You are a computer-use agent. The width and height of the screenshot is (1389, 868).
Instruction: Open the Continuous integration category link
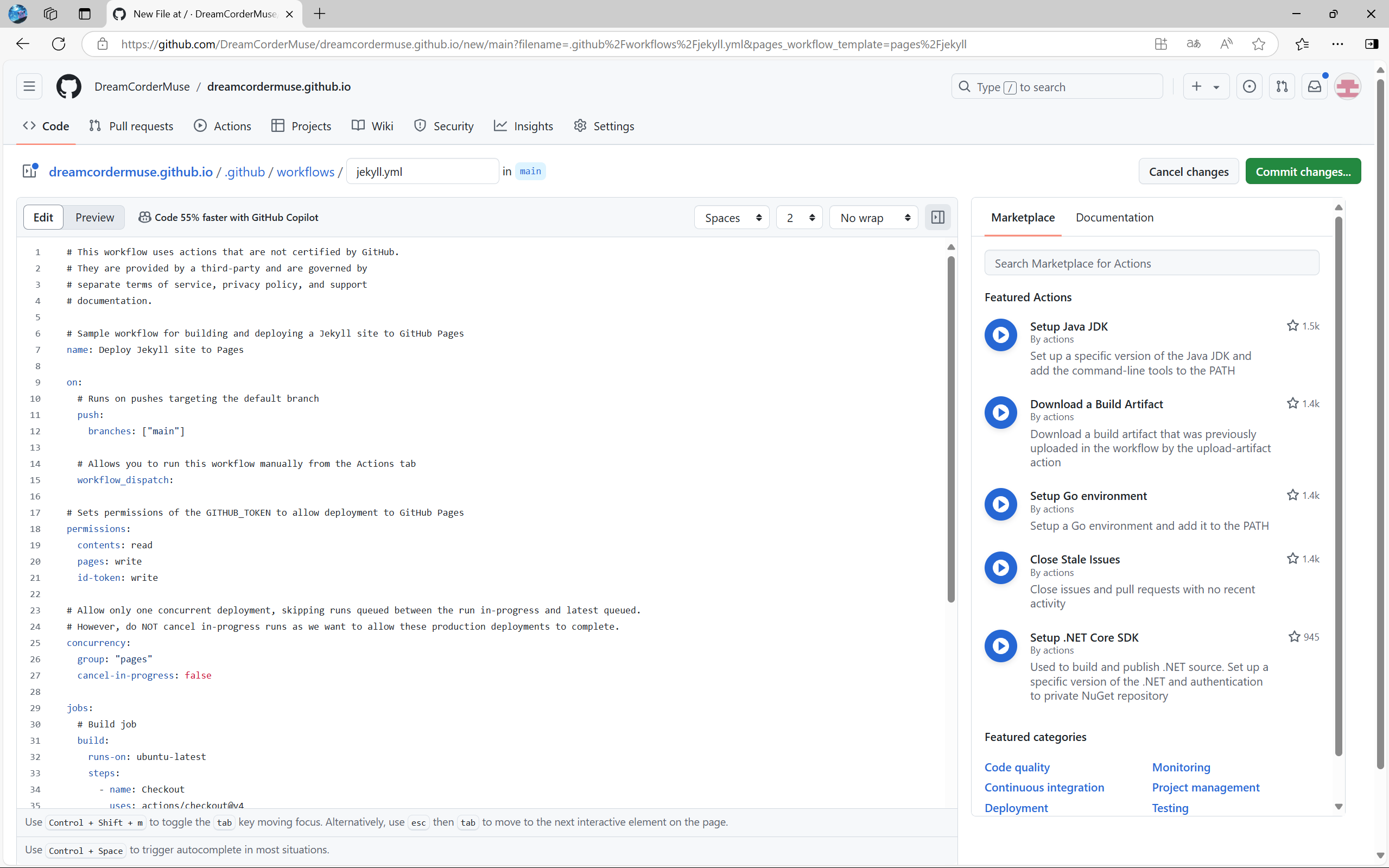(1044, 788)
